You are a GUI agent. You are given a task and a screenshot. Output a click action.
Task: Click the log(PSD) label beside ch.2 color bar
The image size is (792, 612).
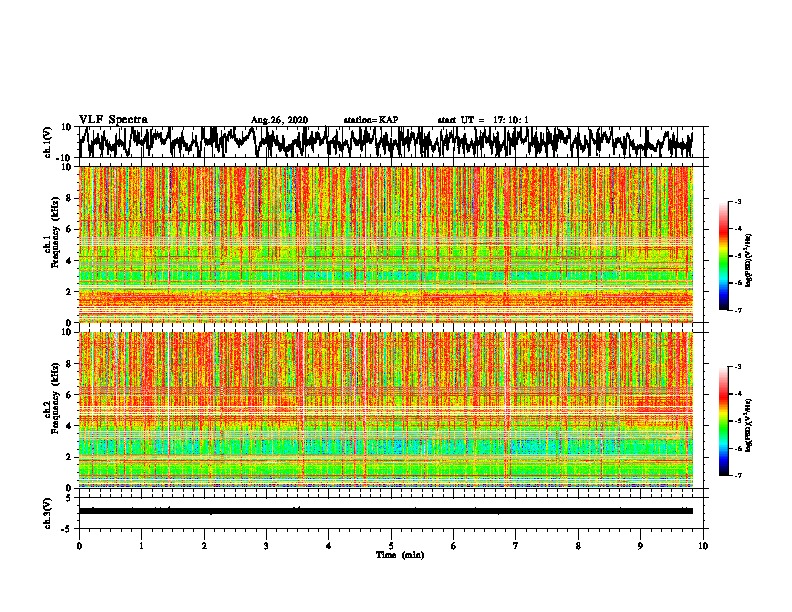[x=749, y=425]
